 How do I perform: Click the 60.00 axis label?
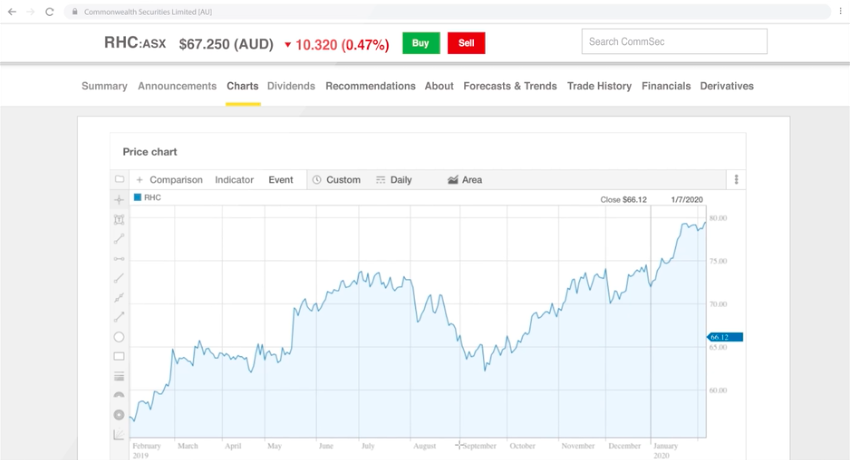pos(718,390)
